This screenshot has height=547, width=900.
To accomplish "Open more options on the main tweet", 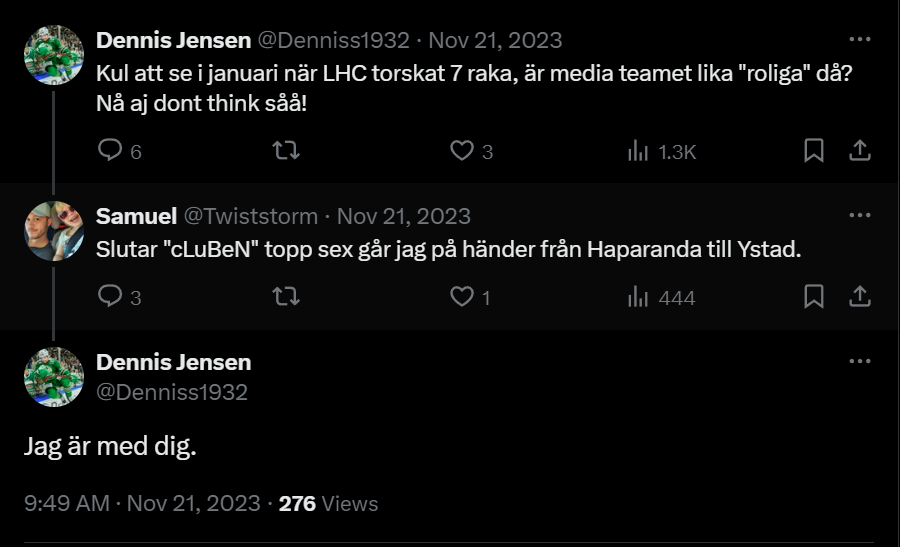I will tap(859, 362).
